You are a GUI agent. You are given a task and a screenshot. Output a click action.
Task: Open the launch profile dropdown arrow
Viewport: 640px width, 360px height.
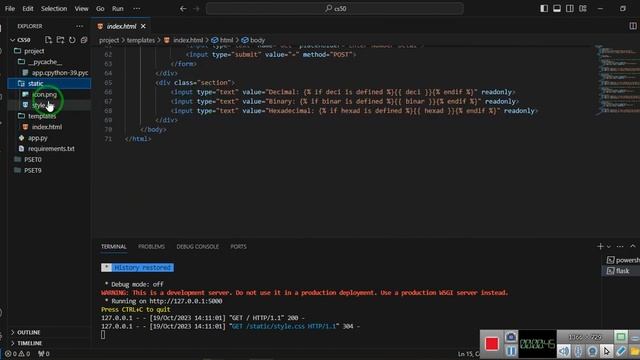(x=609, y=247)
